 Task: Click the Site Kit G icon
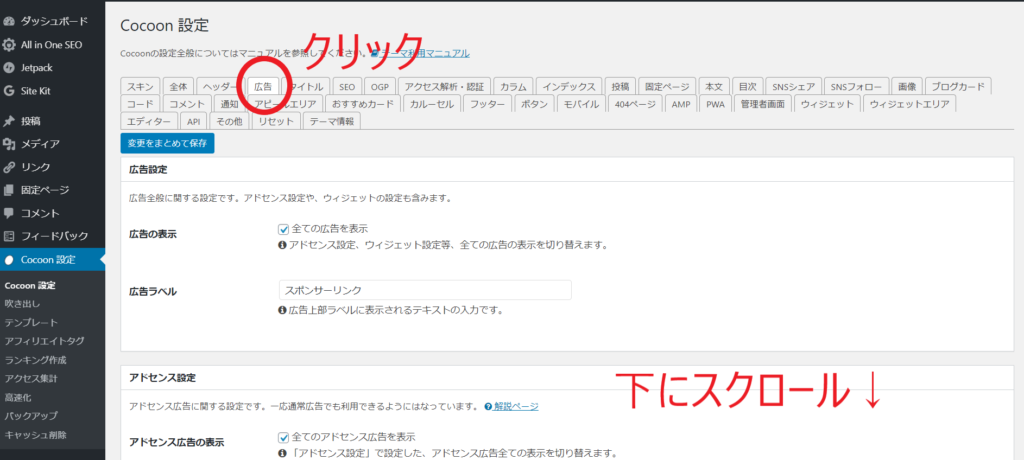click(8, 91)
